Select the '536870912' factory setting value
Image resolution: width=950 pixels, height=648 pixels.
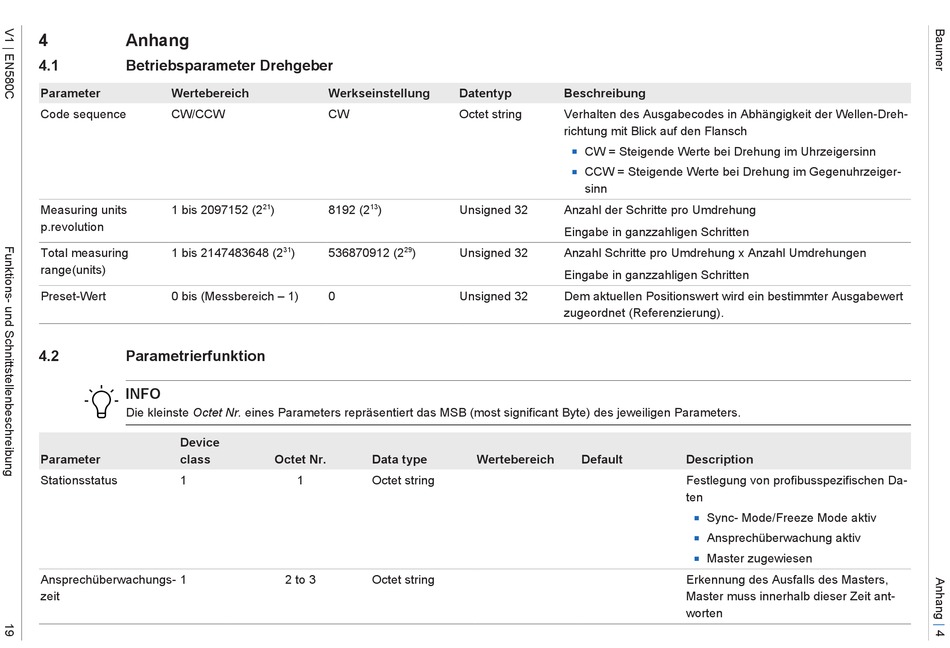pos(360,253)
